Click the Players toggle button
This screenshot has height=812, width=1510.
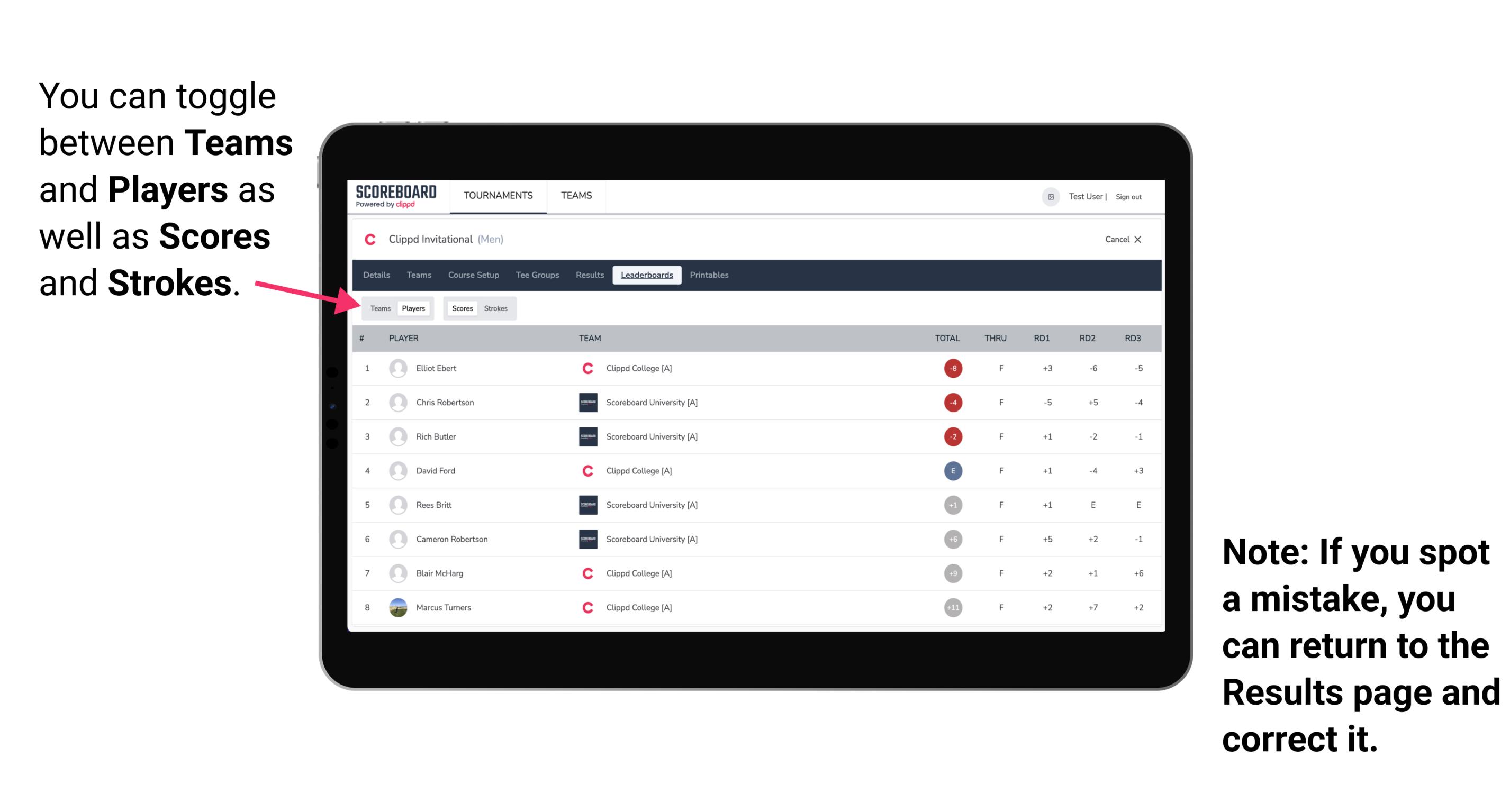tap(414, 308)
